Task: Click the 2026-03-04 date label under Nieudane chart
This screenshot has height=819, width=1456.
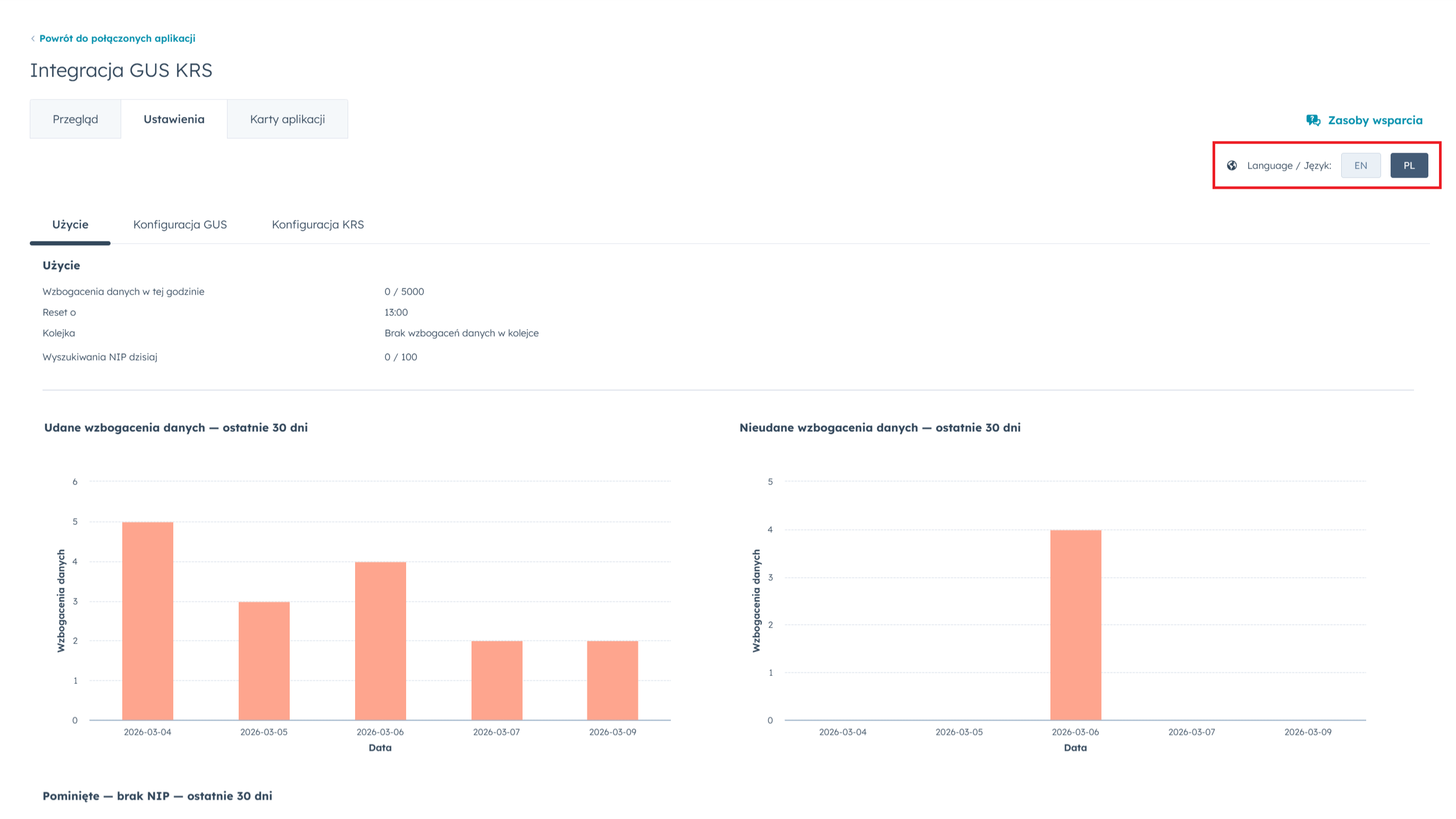Action: [x=843, y=732]
